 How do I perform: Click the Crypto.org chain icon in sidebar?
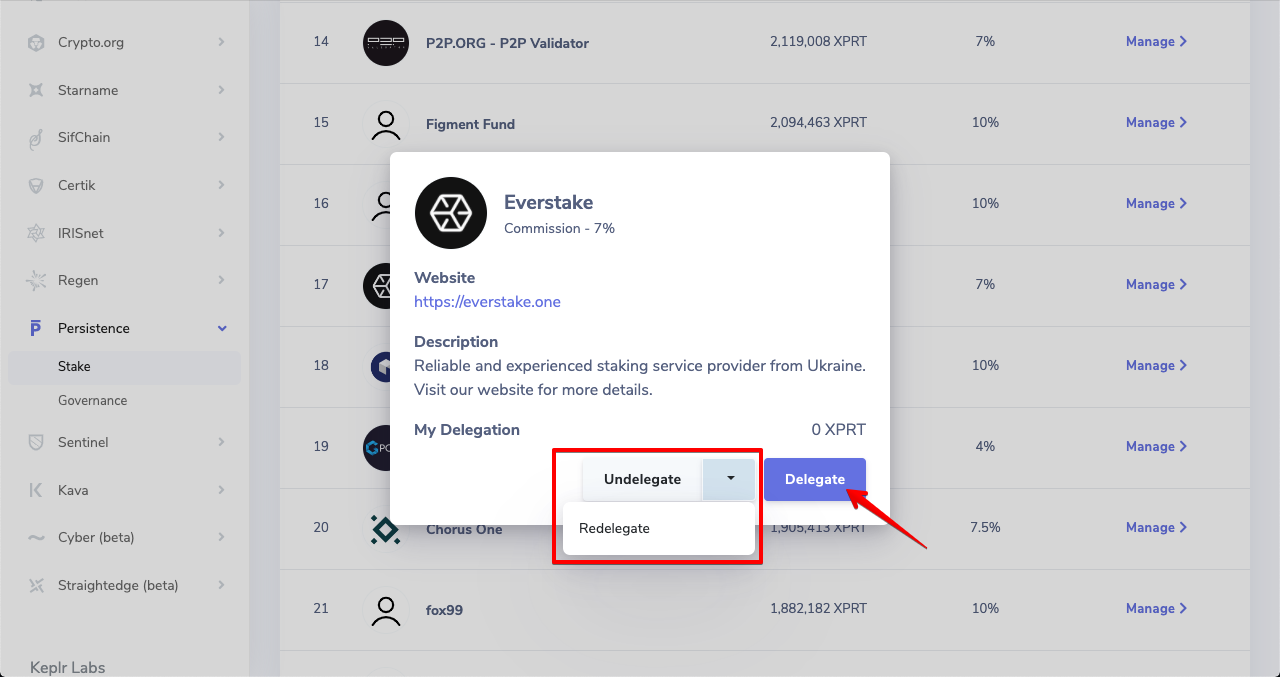[x=36, y=42]
